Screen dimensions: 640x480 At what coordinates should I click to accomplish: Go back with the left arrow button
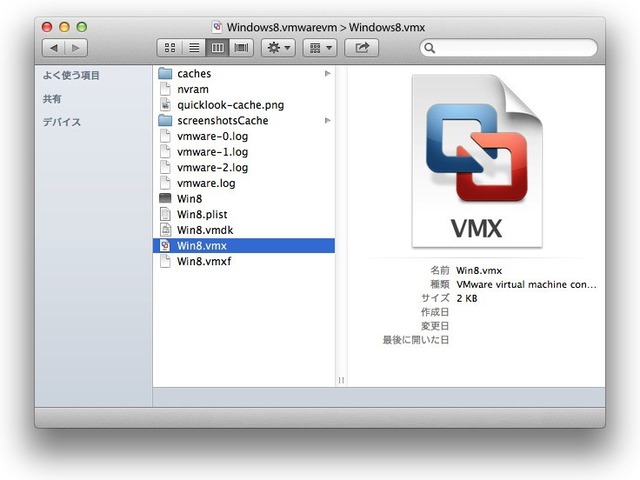tap(53, 48)
